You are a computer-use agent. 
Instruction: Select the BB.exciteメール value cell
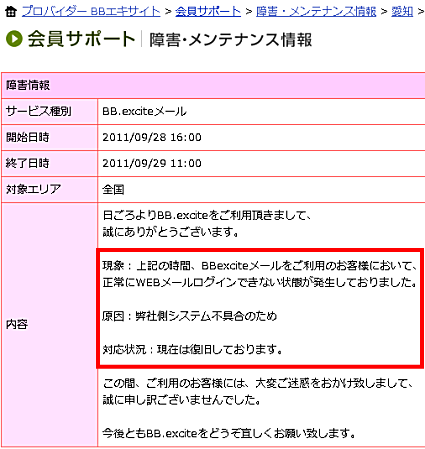[261, 111]
